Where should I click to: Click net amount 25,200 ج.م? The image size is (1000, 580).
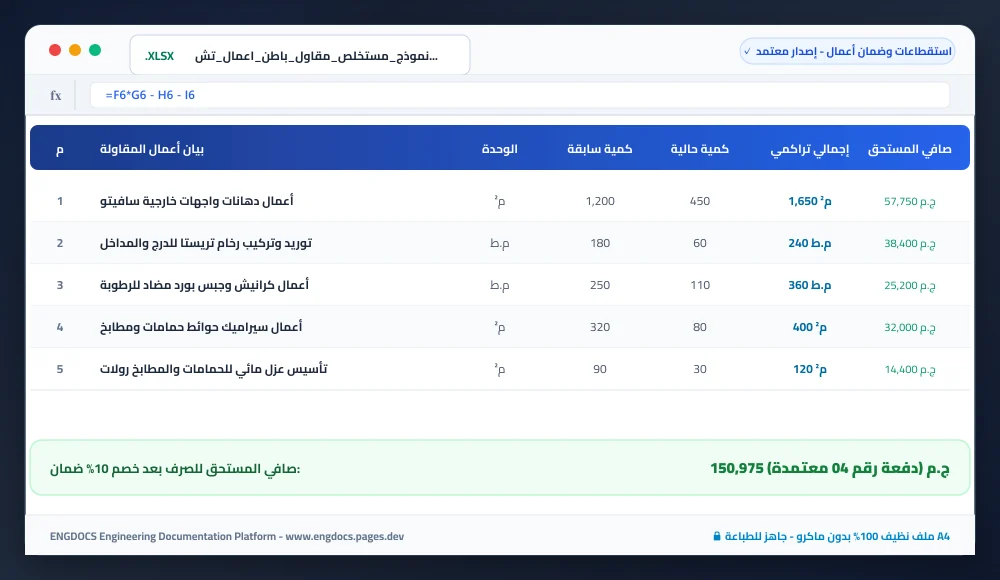pyautogui.click(x=909, y=286)
